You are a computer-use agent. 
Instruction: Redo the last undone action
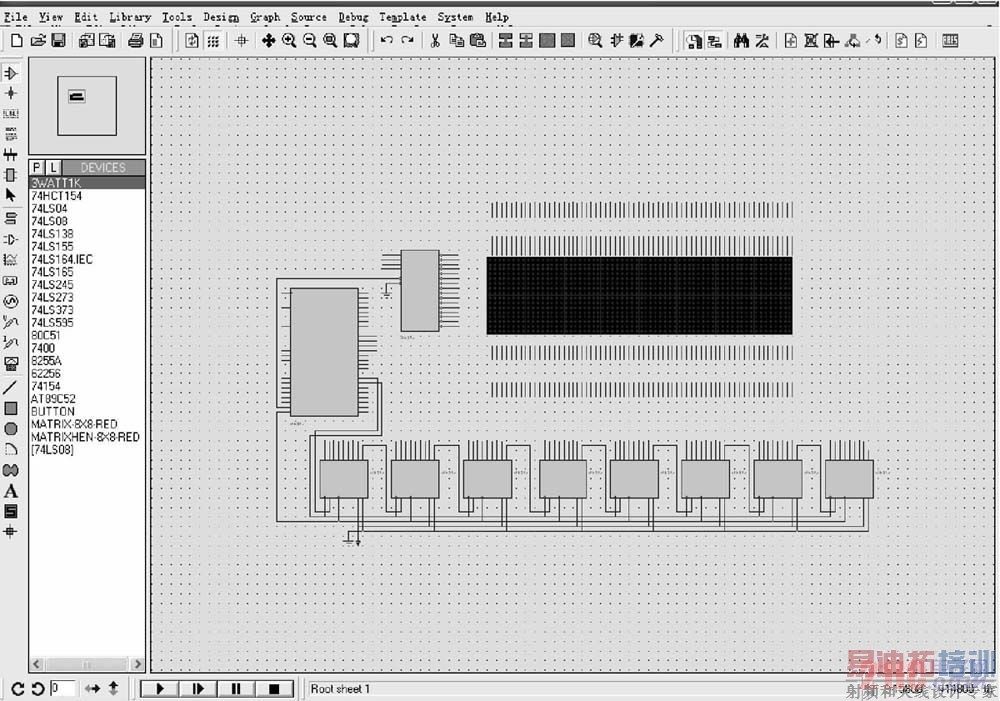408,41
